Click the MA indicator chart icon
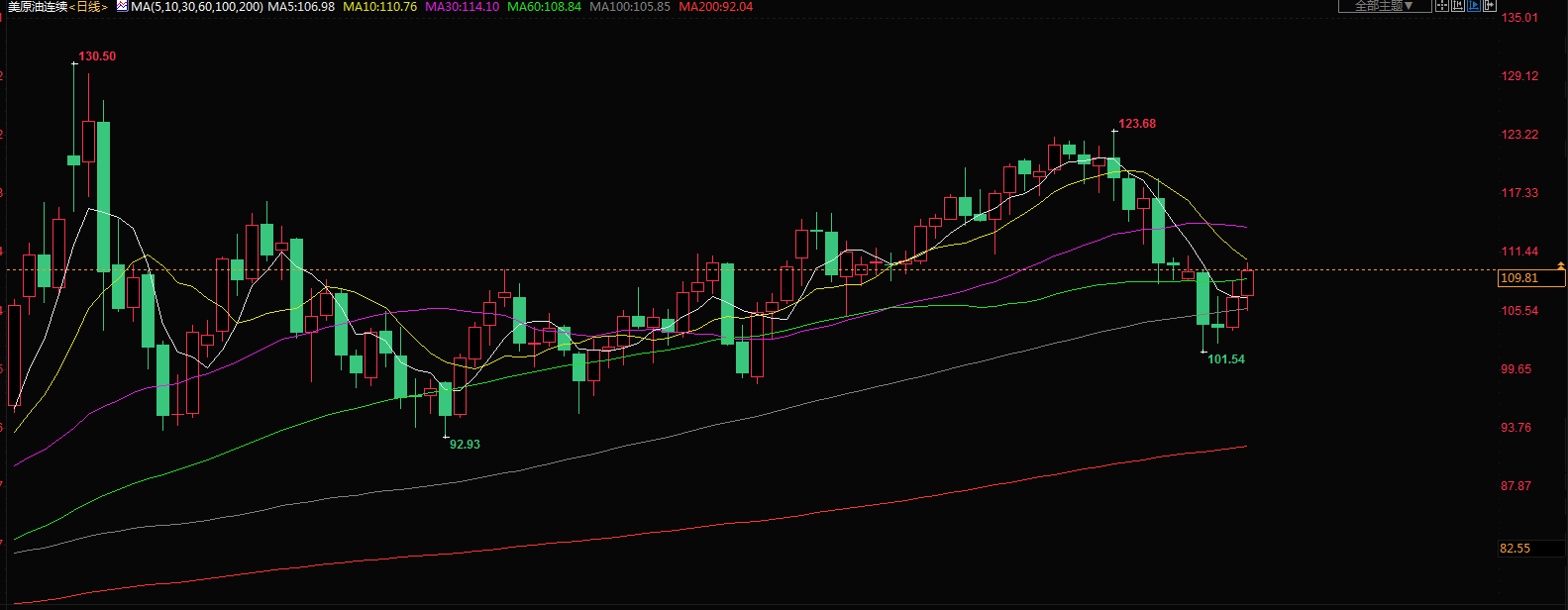 tap(122, 7)
